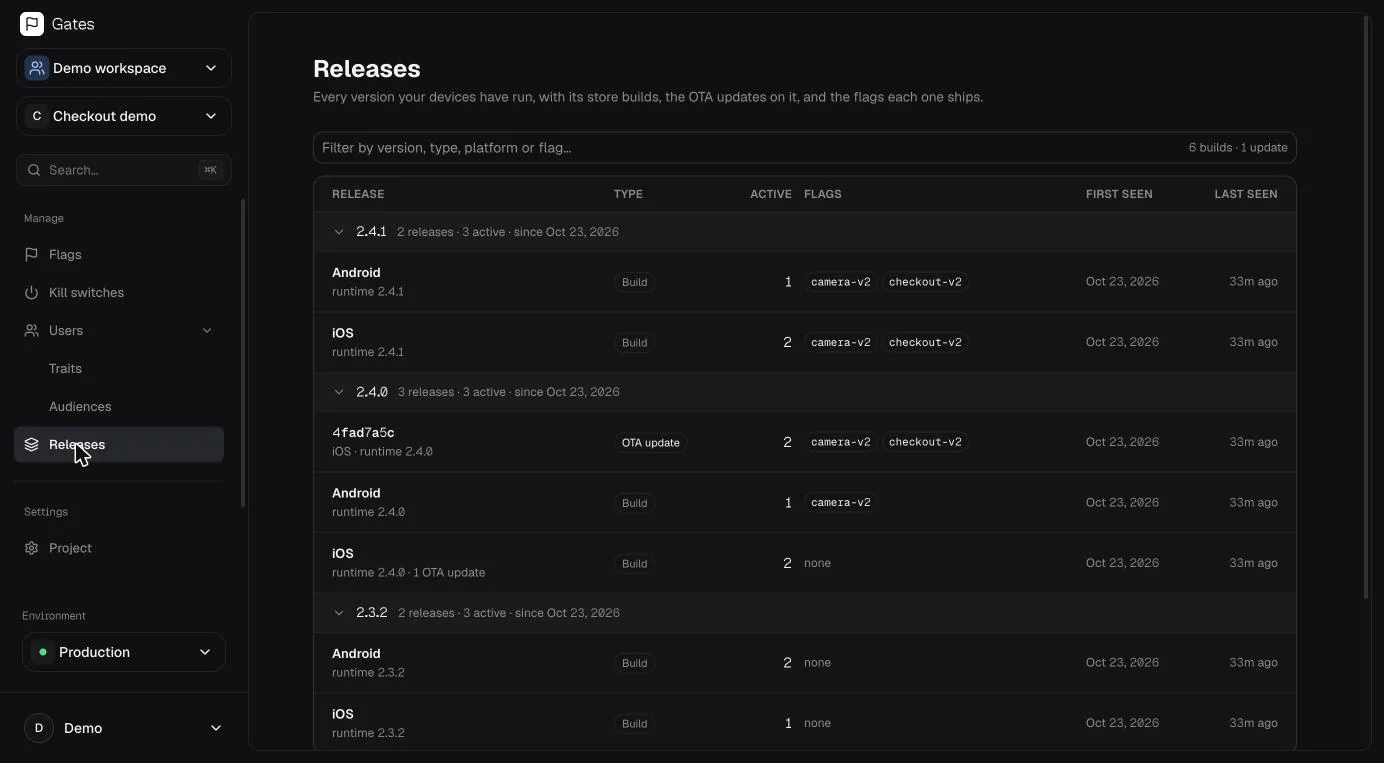1384x763 pixels.
Task: Click camera-v2 flag on Android 2.4.1
Action: coord(840,282)
